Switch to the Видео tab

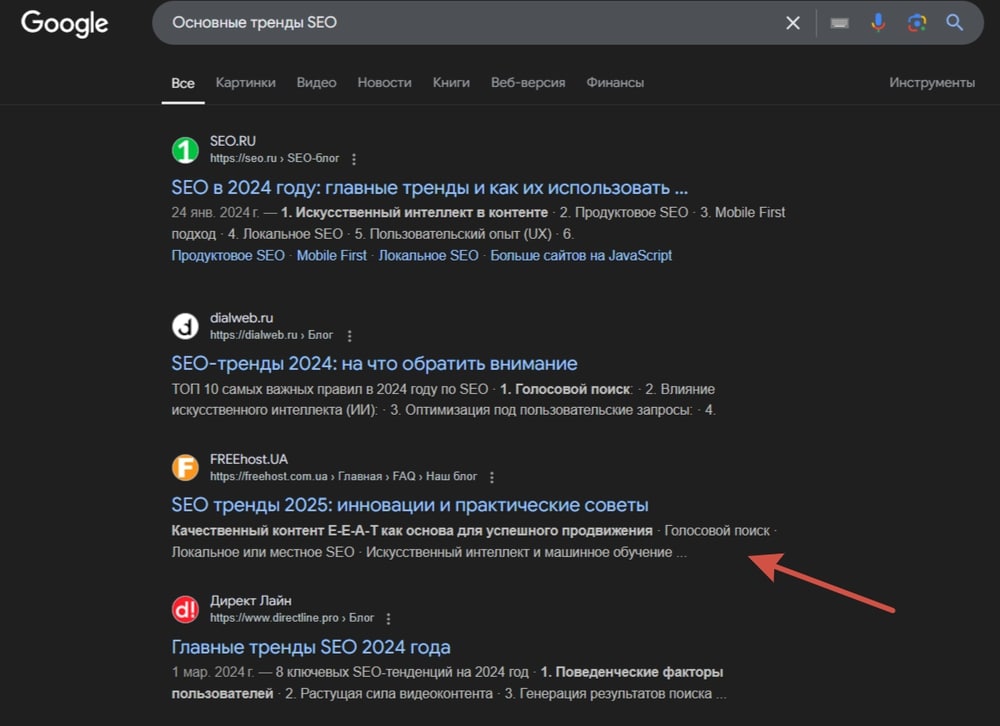pos(316,82)
